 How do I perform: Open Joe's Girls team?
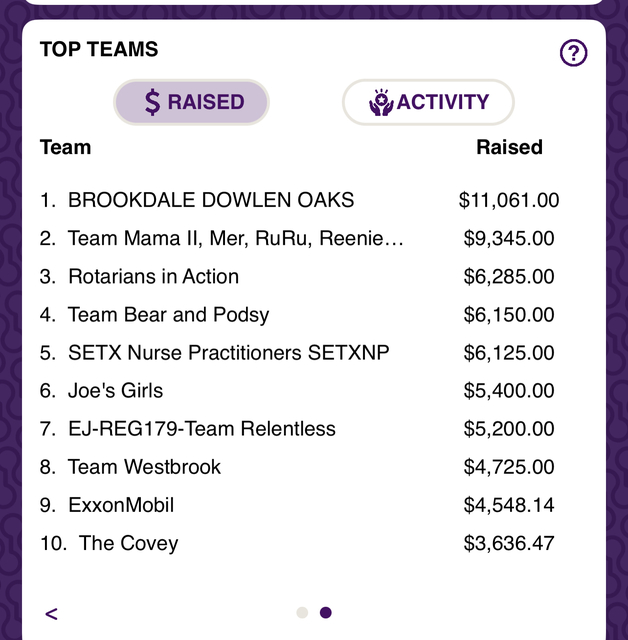click(115, 391)
